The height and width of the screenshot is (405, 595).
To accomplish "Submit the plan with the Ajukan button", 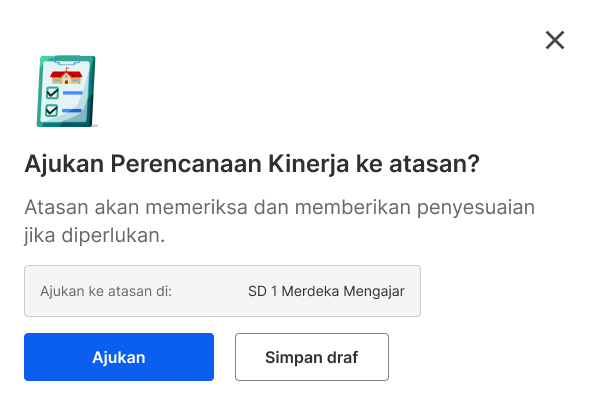I will (119, 357).
